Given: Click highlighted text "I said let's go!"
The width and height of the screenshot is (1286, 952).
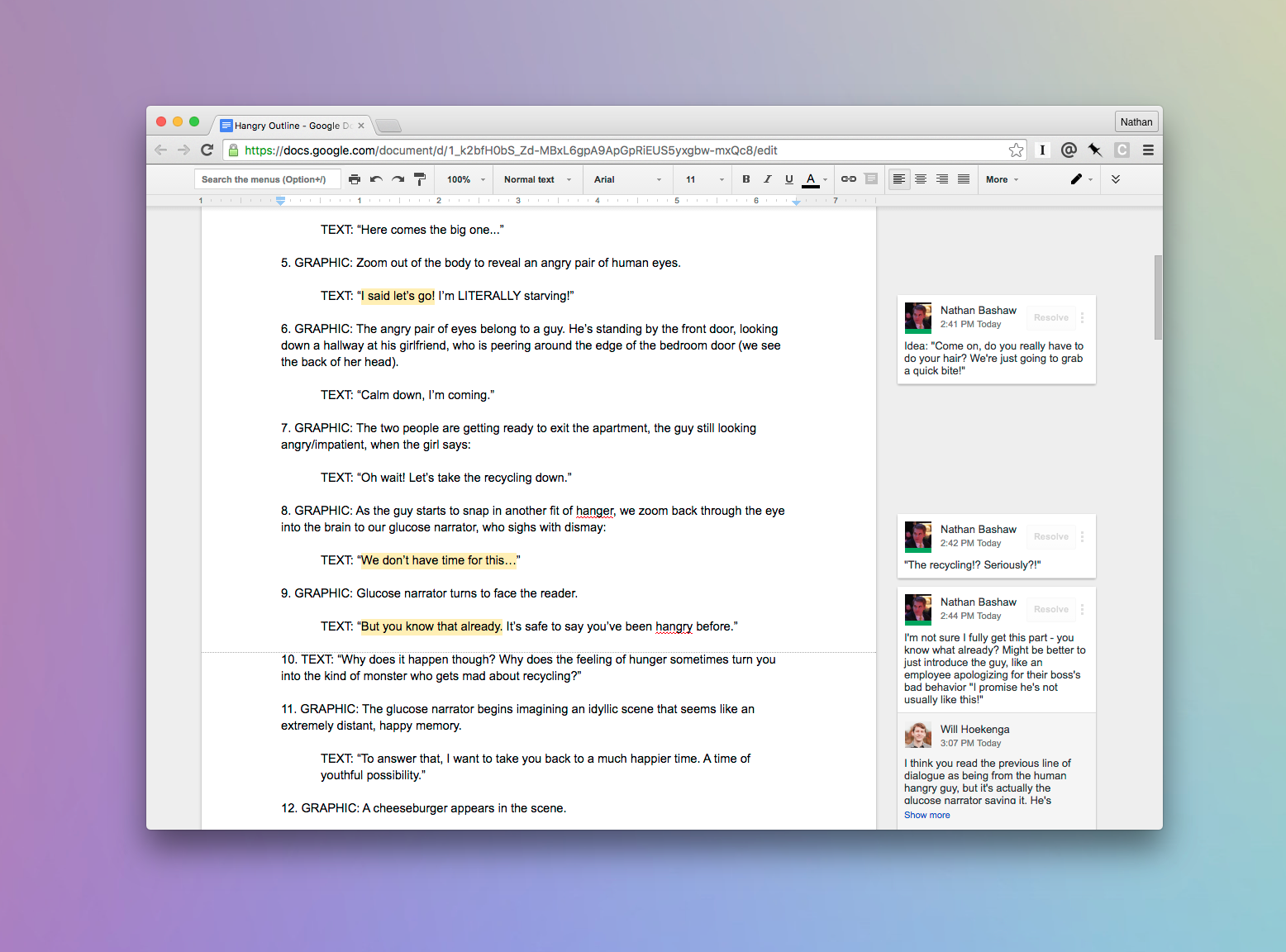Looking at the screenshot, I should click(398, 296).
